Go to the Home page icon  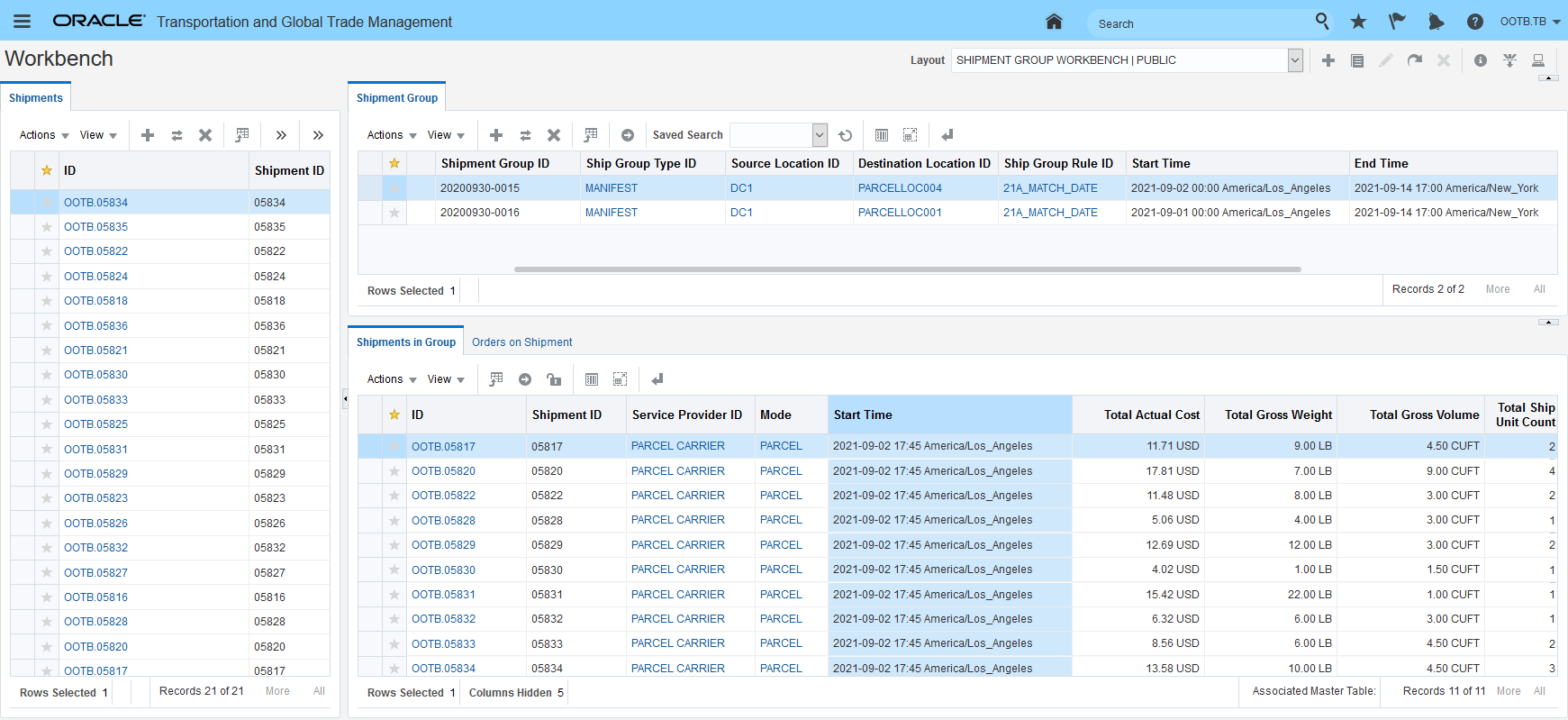point(1054,22)
